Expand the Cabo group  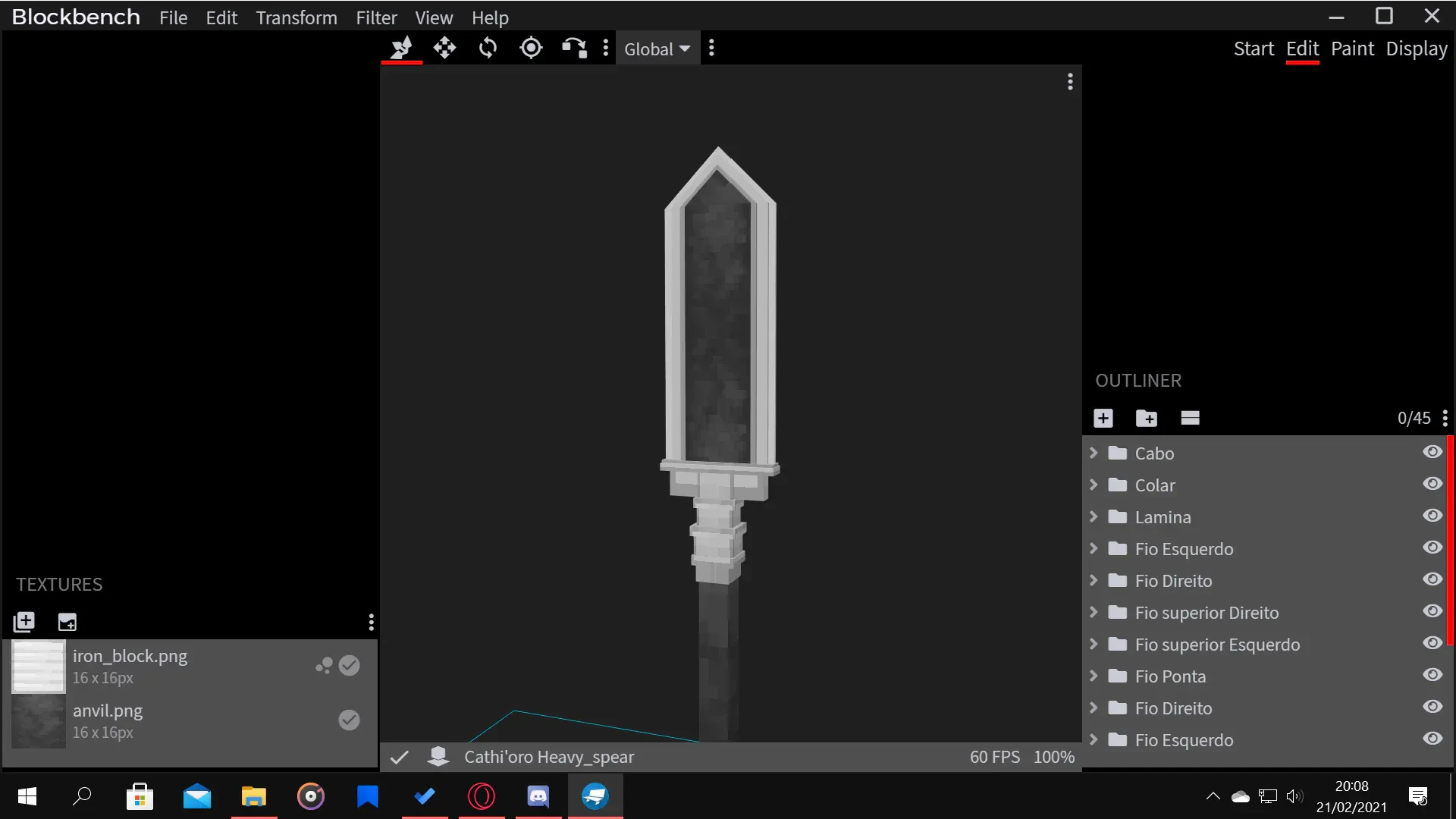[x=1094, y=453]
